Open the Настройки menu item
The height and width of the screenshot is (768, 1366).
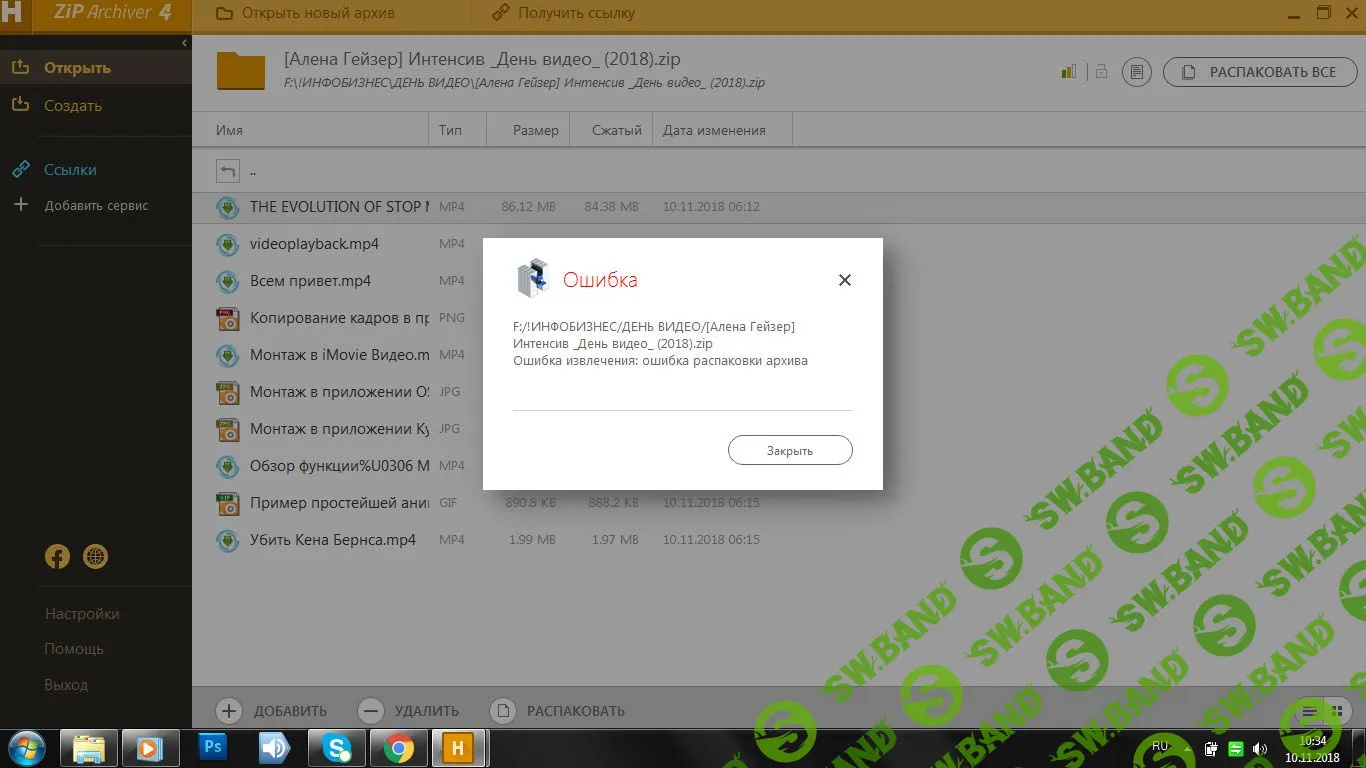[x=81, y=614]
